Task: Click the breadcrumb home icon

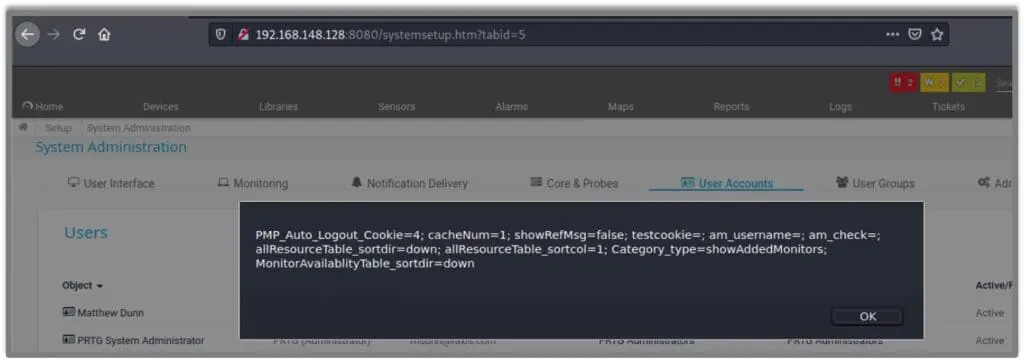Action: (x=24, y=127)
